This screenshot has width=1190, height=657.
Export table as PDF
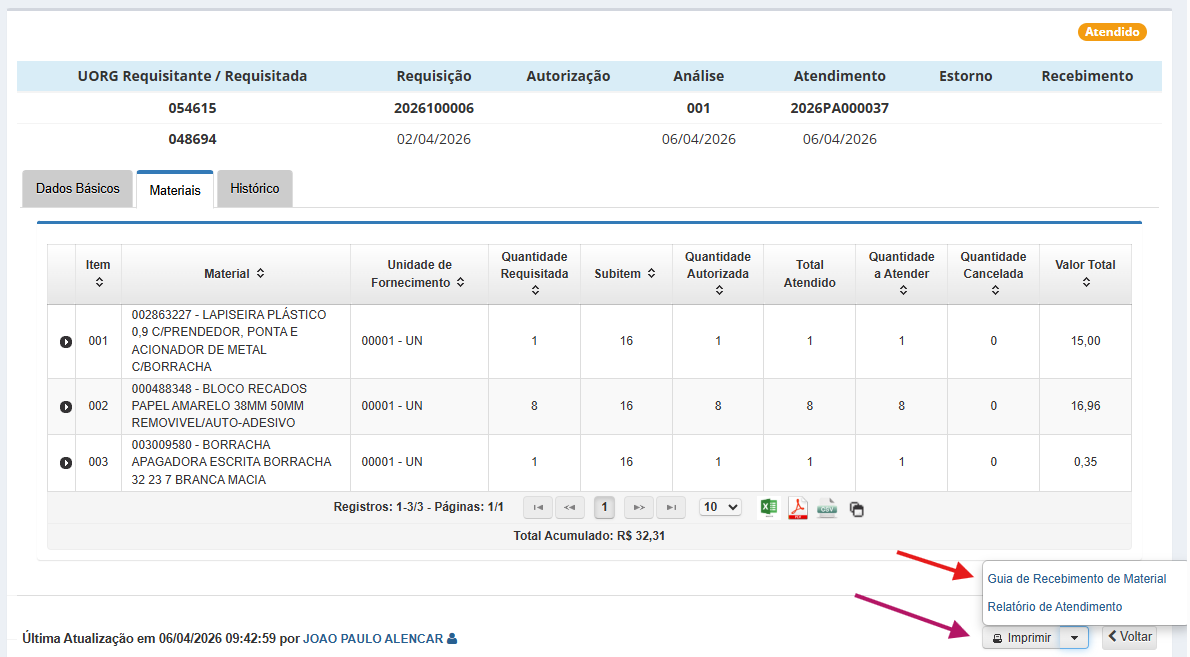click(798, 508)
